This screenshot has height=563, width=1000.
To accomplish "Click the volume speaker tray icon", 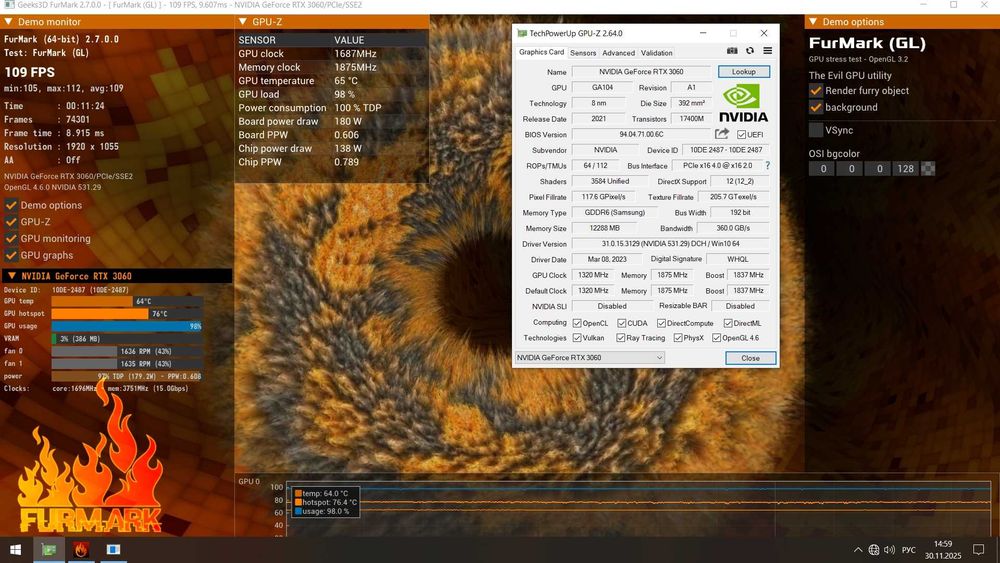I will tap(890, 550).
